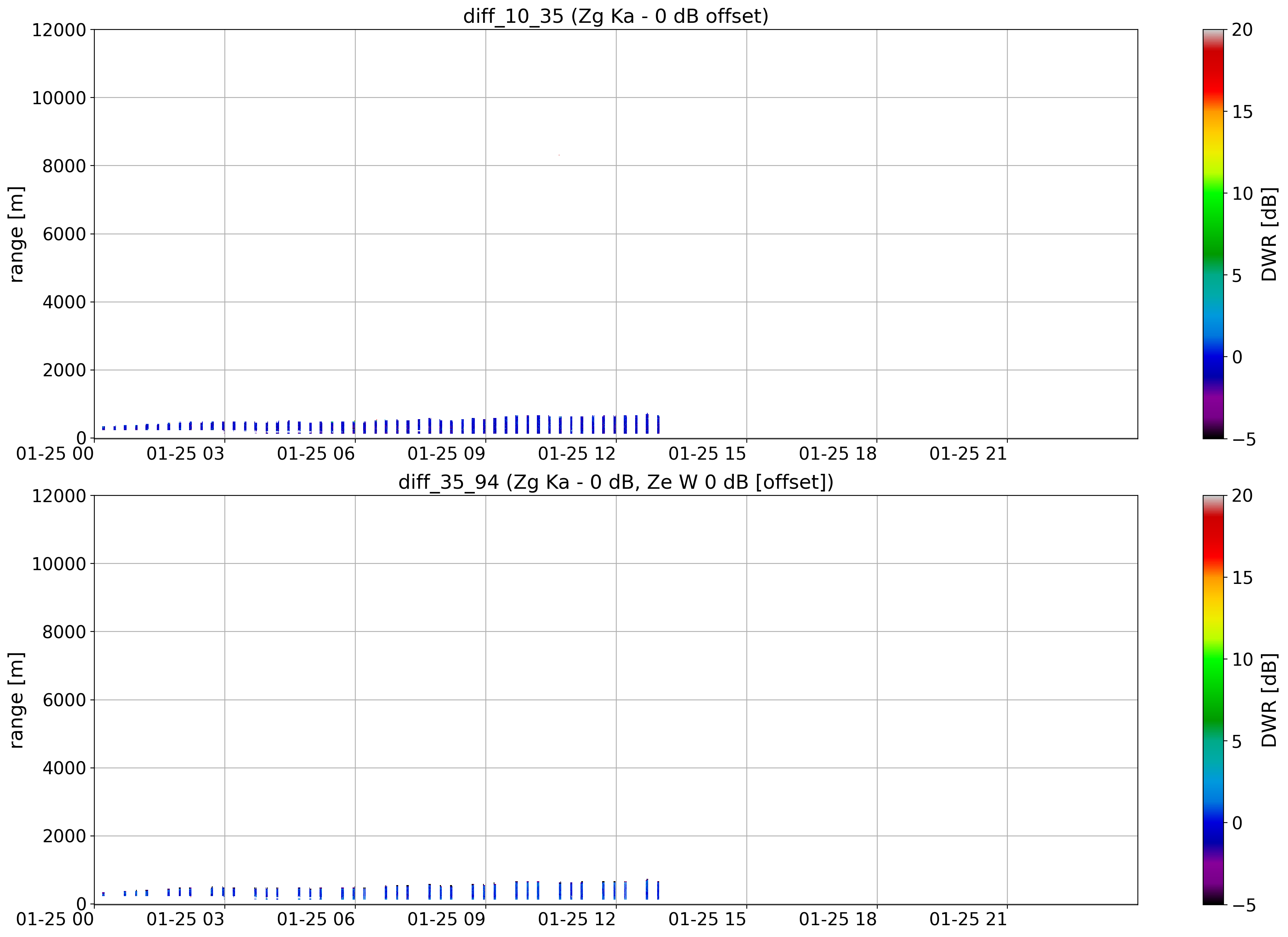
Task: Click colorbar tick '15' of diff_10_35 plot
Action: 1242,111
